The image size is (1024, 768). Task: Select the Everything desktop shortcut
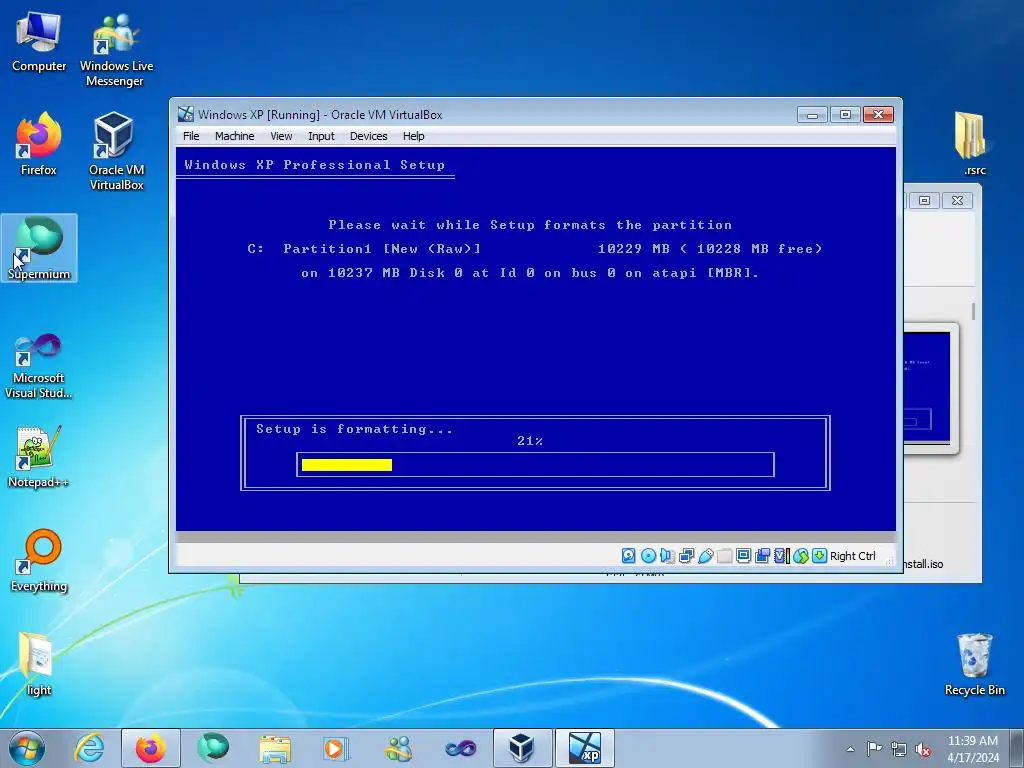(39, 560)
